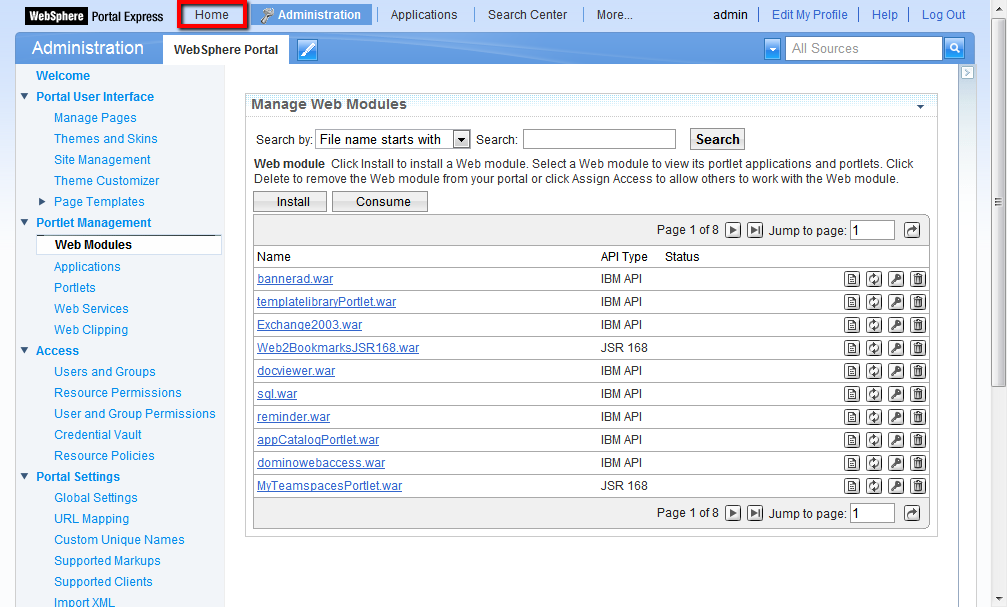
Task: Open Manage Web Modules portlet menu arrow
Action: pyautogui.click(x=920, y=107)
